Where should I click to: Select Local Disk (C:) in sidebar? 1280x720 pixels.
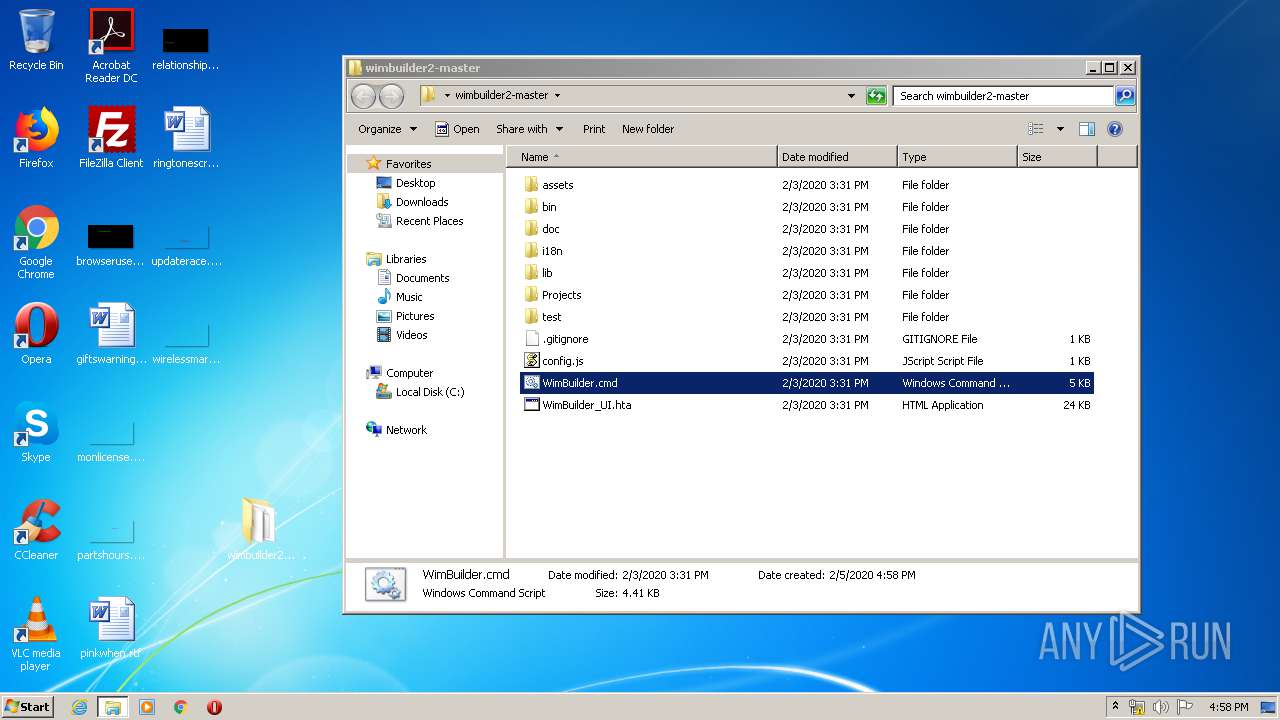pos(429,392)
